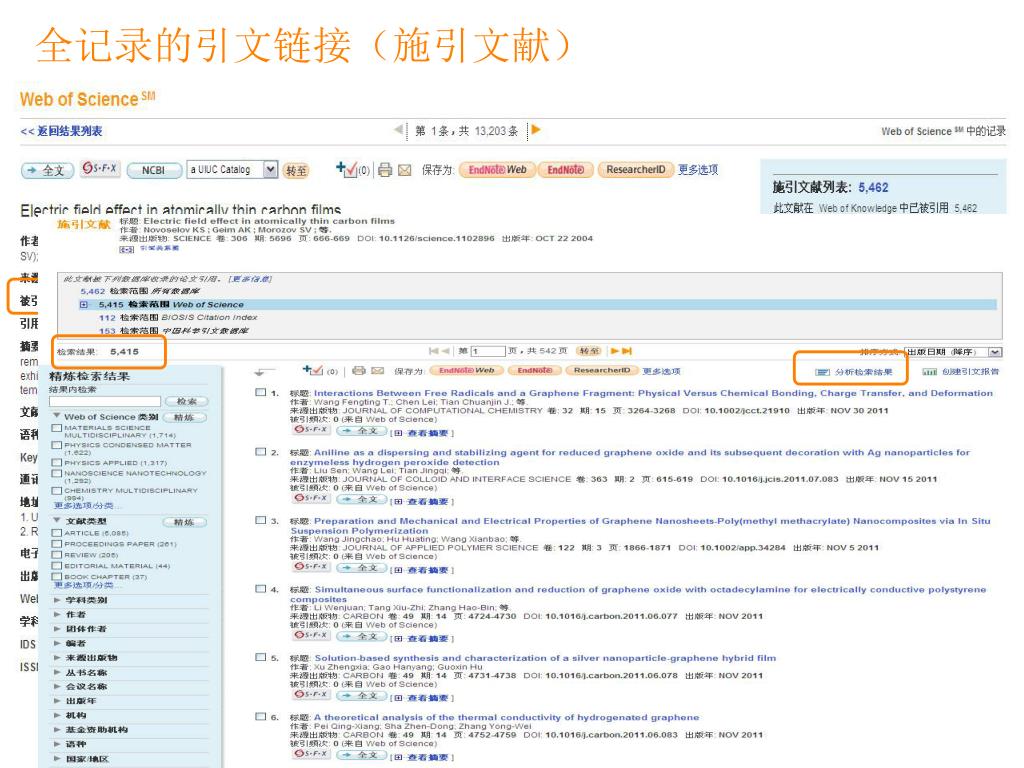Check ARTICLE document type filter
Image resolution: width=1024 pixels, height=768 pixels.
57,533
